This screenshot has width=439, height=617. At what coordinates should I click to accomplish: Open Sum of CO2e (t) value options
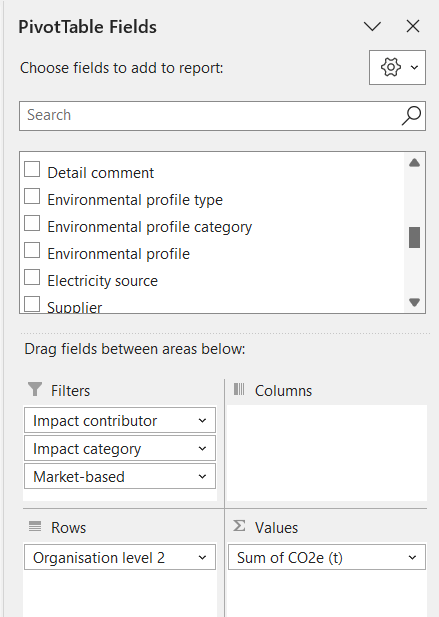click(x=412, y=558)
